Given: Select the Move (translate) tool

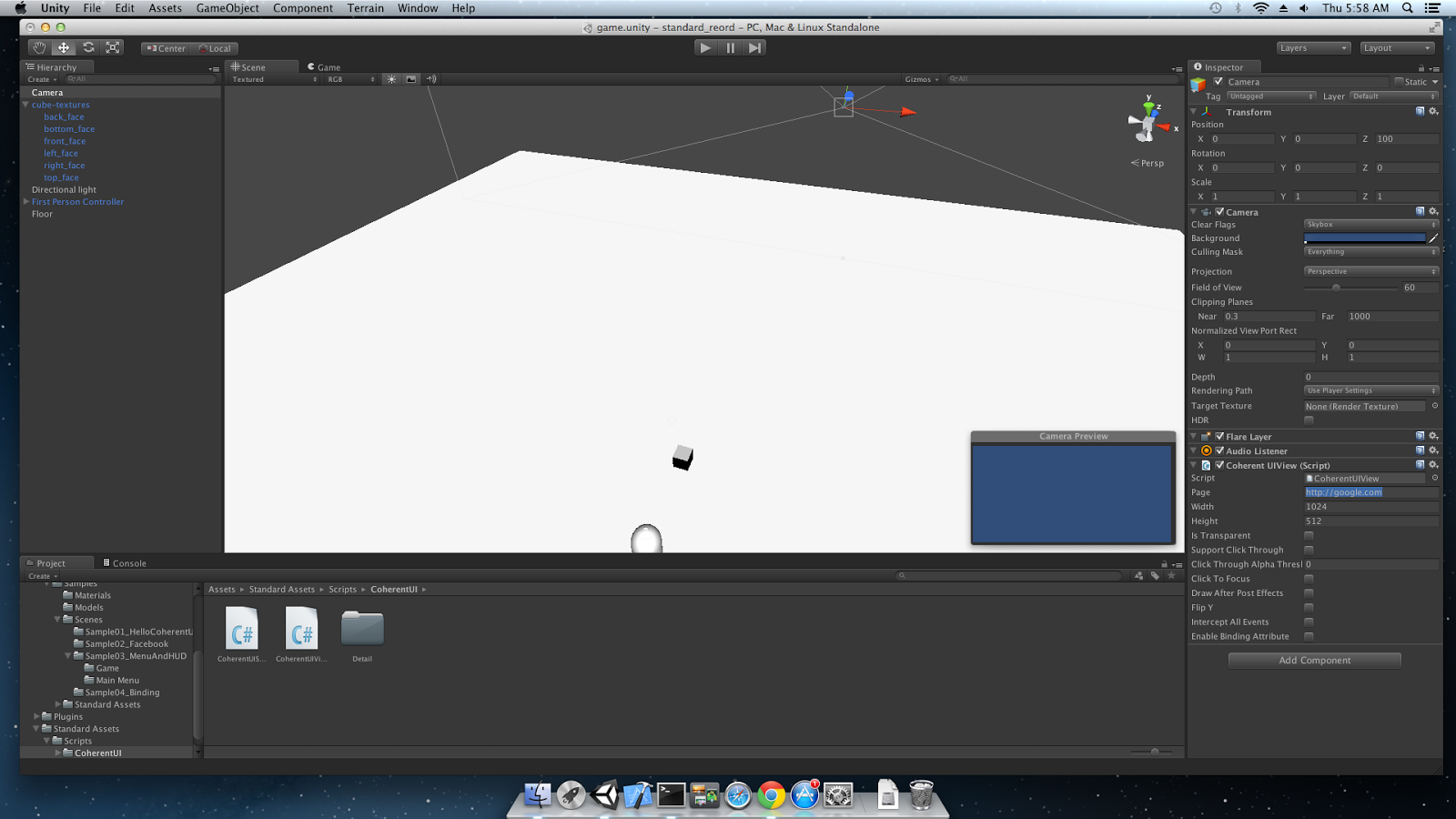Looking at the screenshot, I should pyautogui.click(x=64, y=48).
